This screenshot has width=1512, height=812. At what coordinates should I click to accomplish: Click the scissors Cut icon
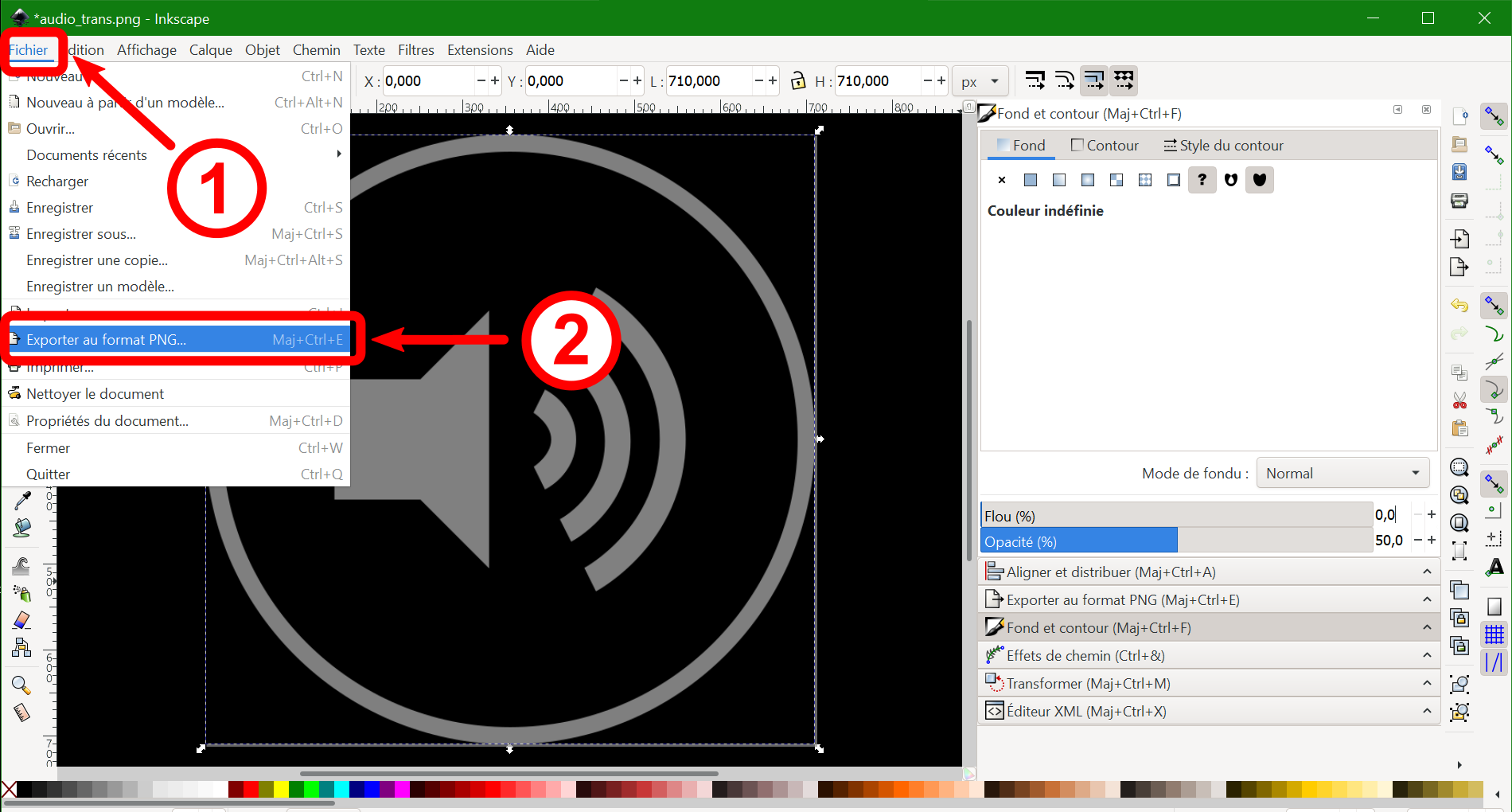pos(1459,400)
